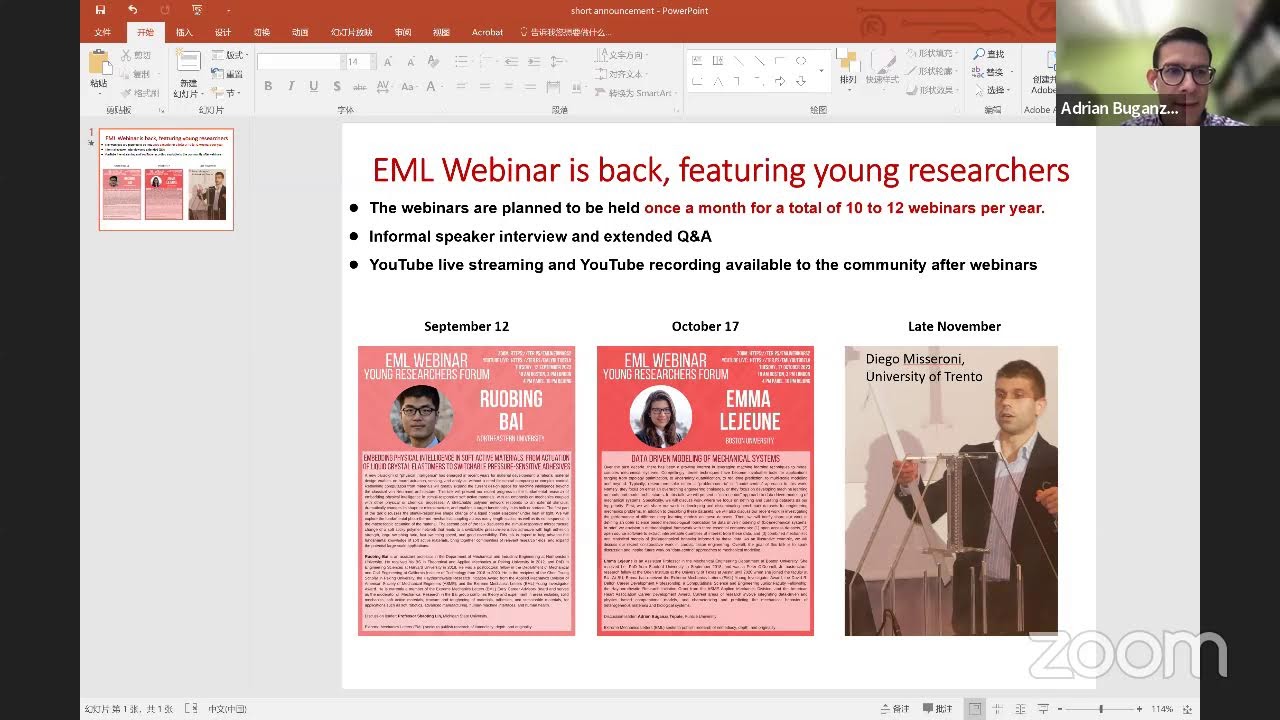
Task: Center align text
Action: click(x=485, y=87)
